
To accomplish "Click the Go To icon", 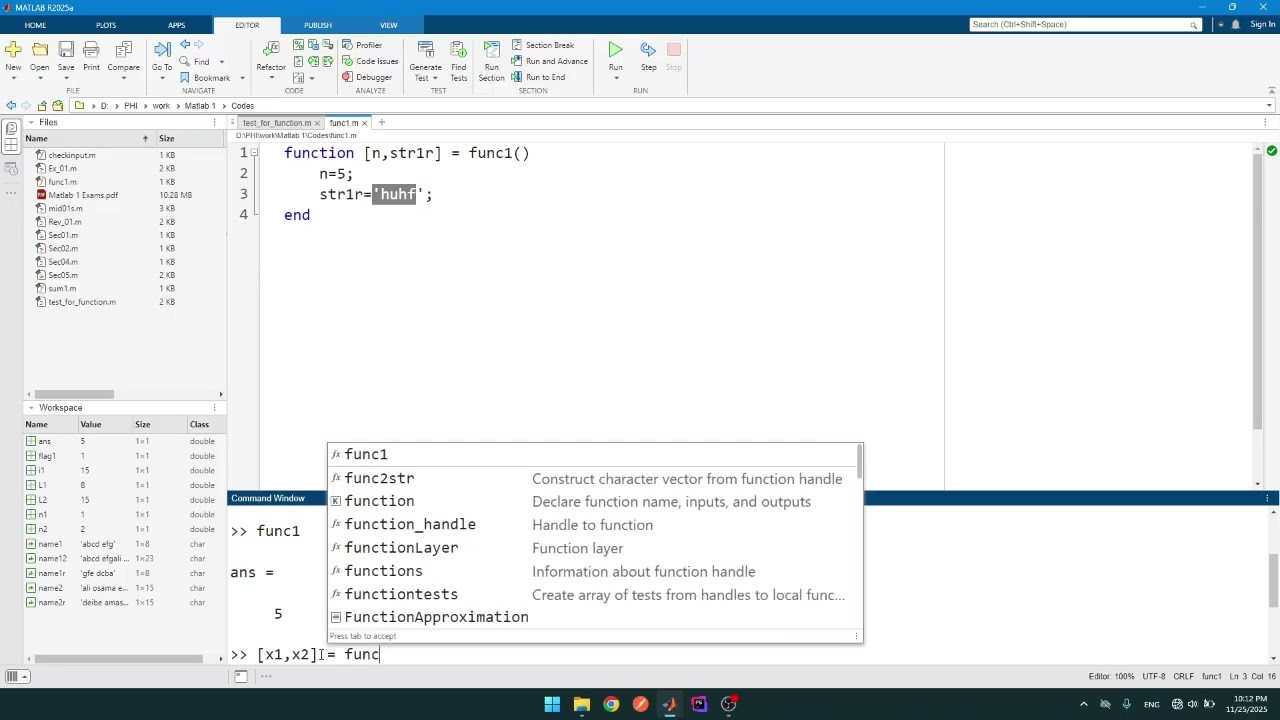I will [162, 49].
